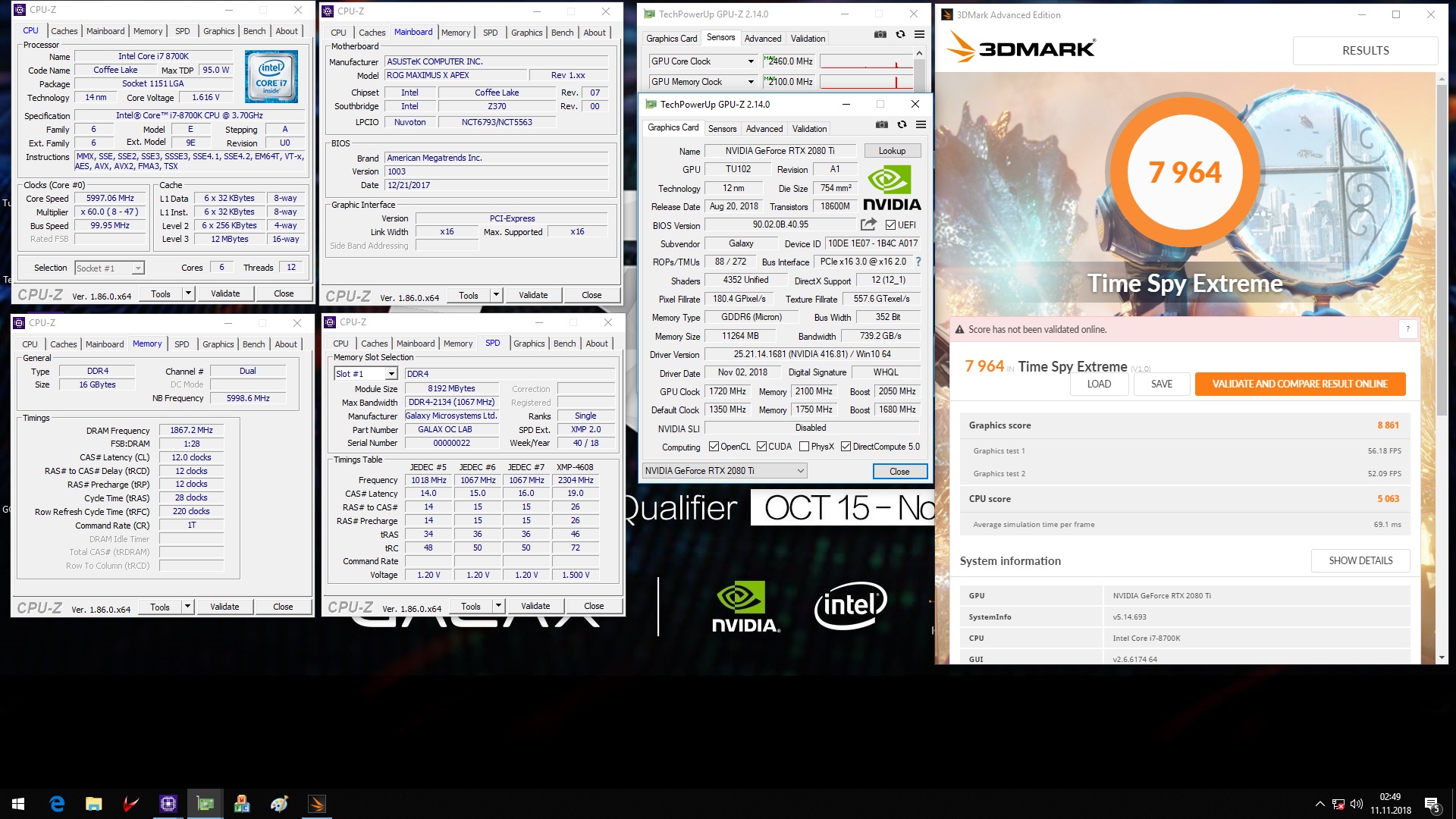Image resolution: width=1456 pixels, height=819 pixels.
Task: Click the screenshot camera icon in GPU-Z Graphics Card window
Action: click(x=881, y=125)
